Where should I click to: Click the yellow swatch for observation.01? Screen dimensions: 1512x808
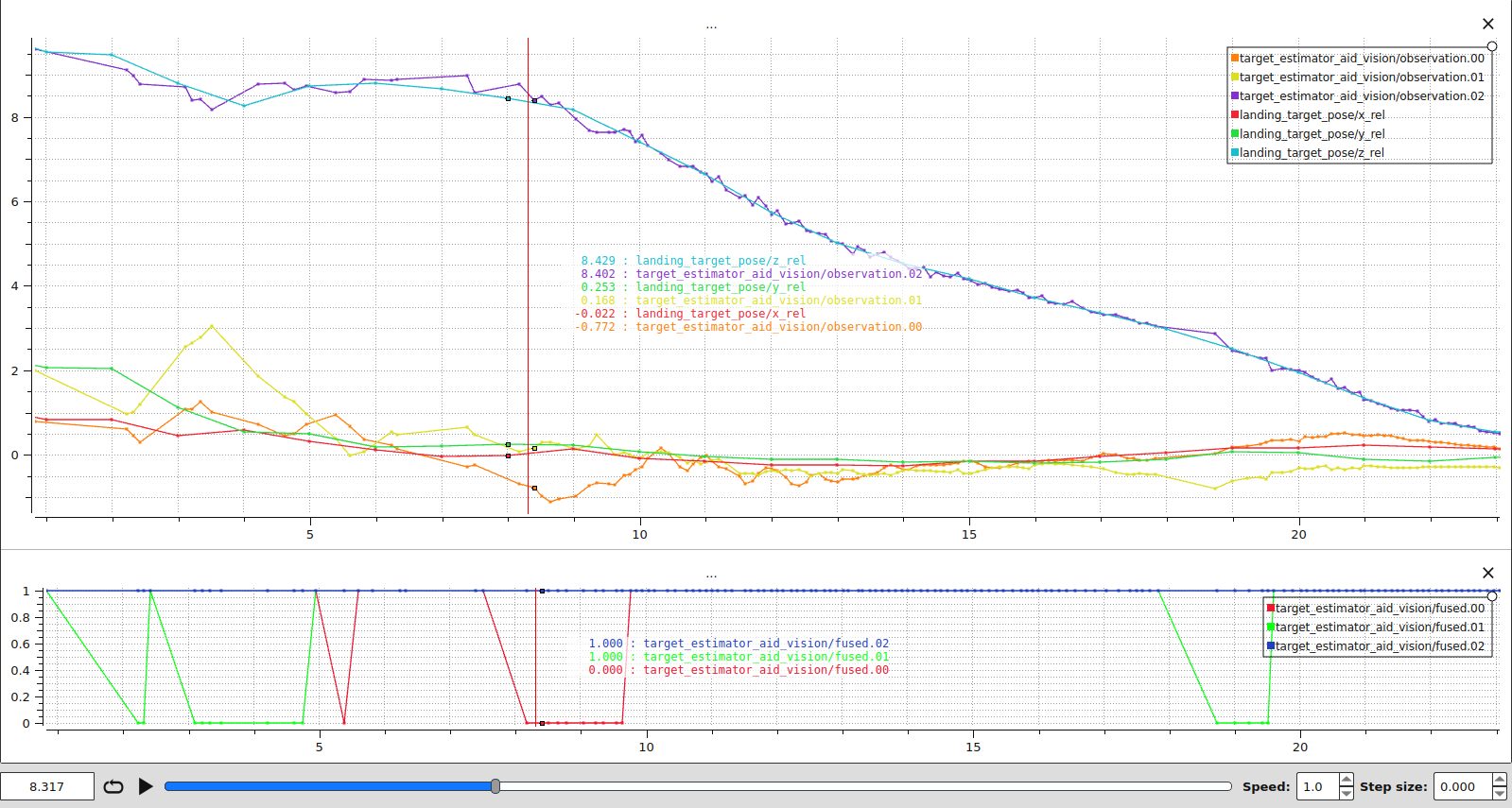coord(1234,77)
